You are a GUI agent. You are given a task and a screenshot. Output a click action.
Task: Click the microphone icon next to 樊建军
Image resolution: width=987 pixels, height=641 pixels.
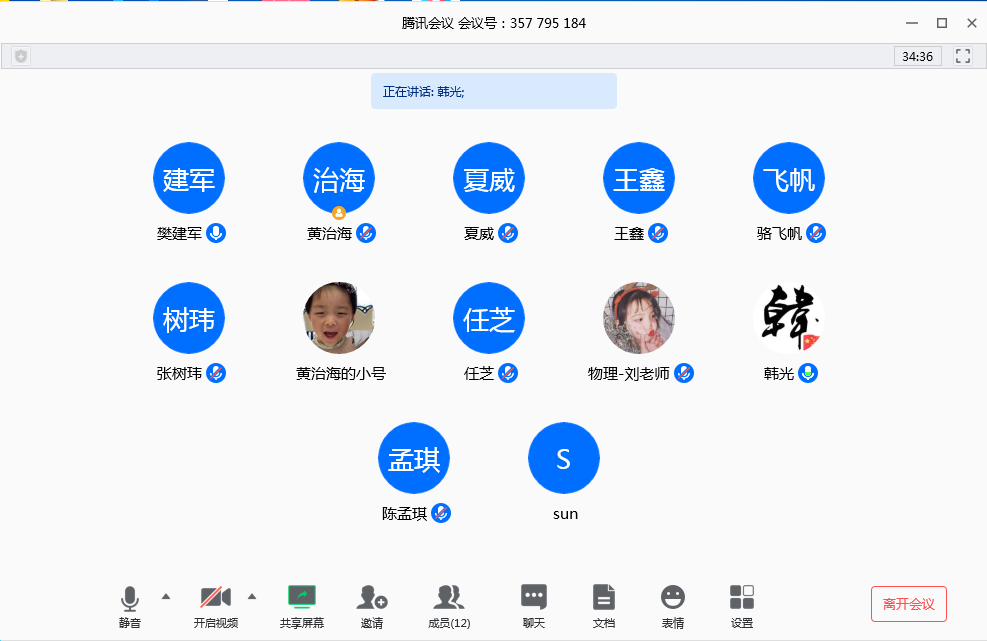coord(216,233)
